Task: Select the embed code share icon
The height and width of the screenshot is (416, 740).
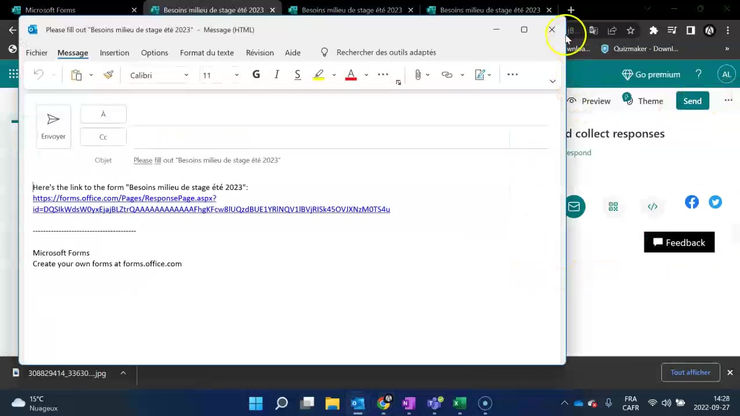Action: (x=652, y=206)
